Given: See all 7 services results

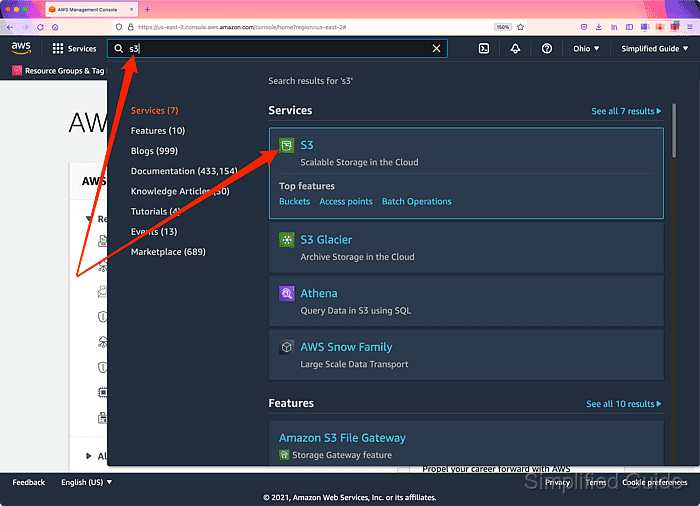Looking at the screenshot, I should click(x=626, y=111).
